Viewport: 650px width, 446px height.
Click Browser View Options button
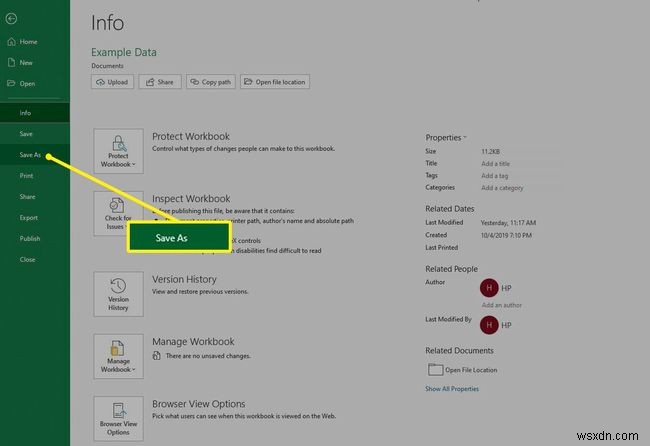[x=119, y=418]
